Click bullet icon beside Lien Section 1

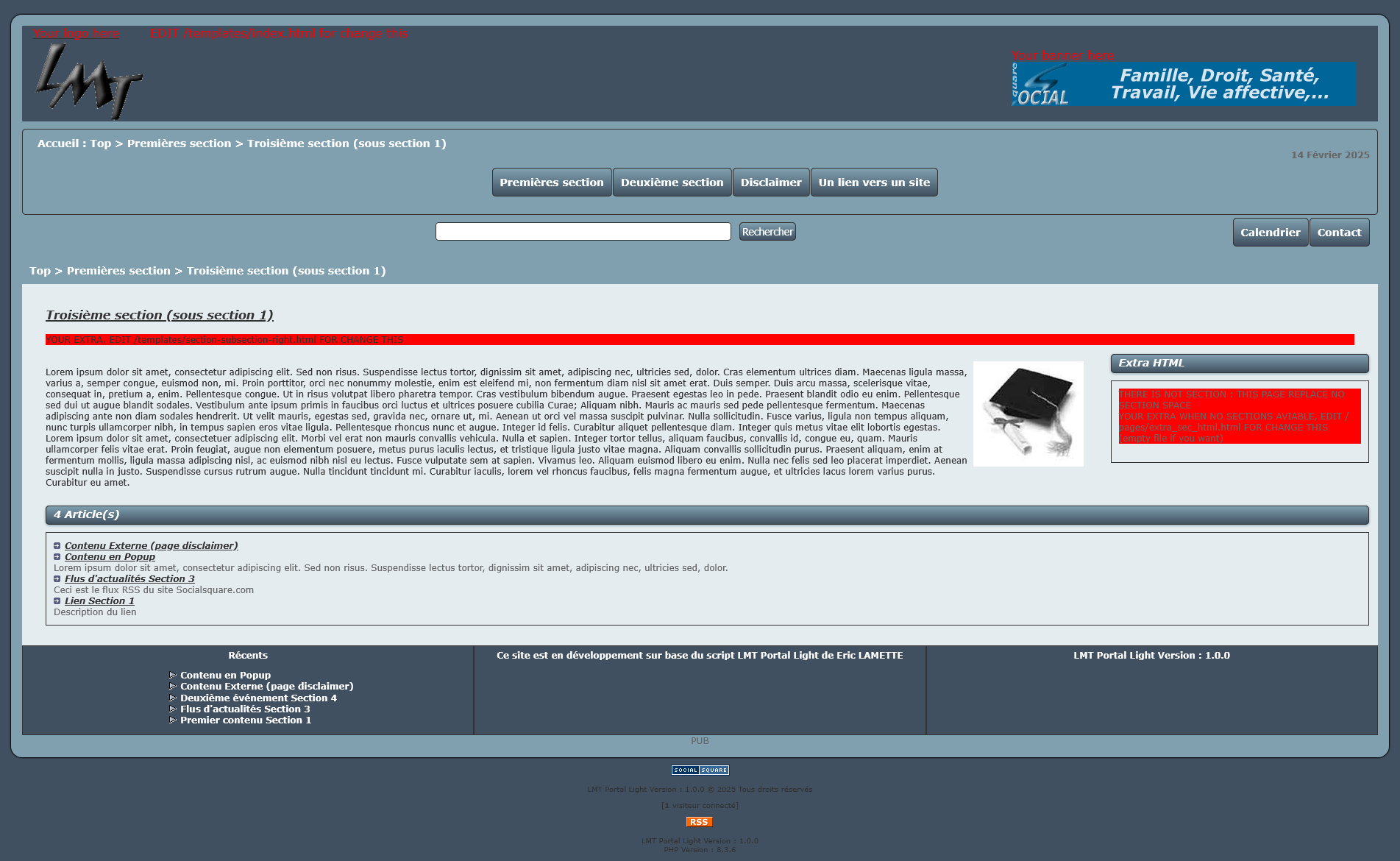[57, 601]
